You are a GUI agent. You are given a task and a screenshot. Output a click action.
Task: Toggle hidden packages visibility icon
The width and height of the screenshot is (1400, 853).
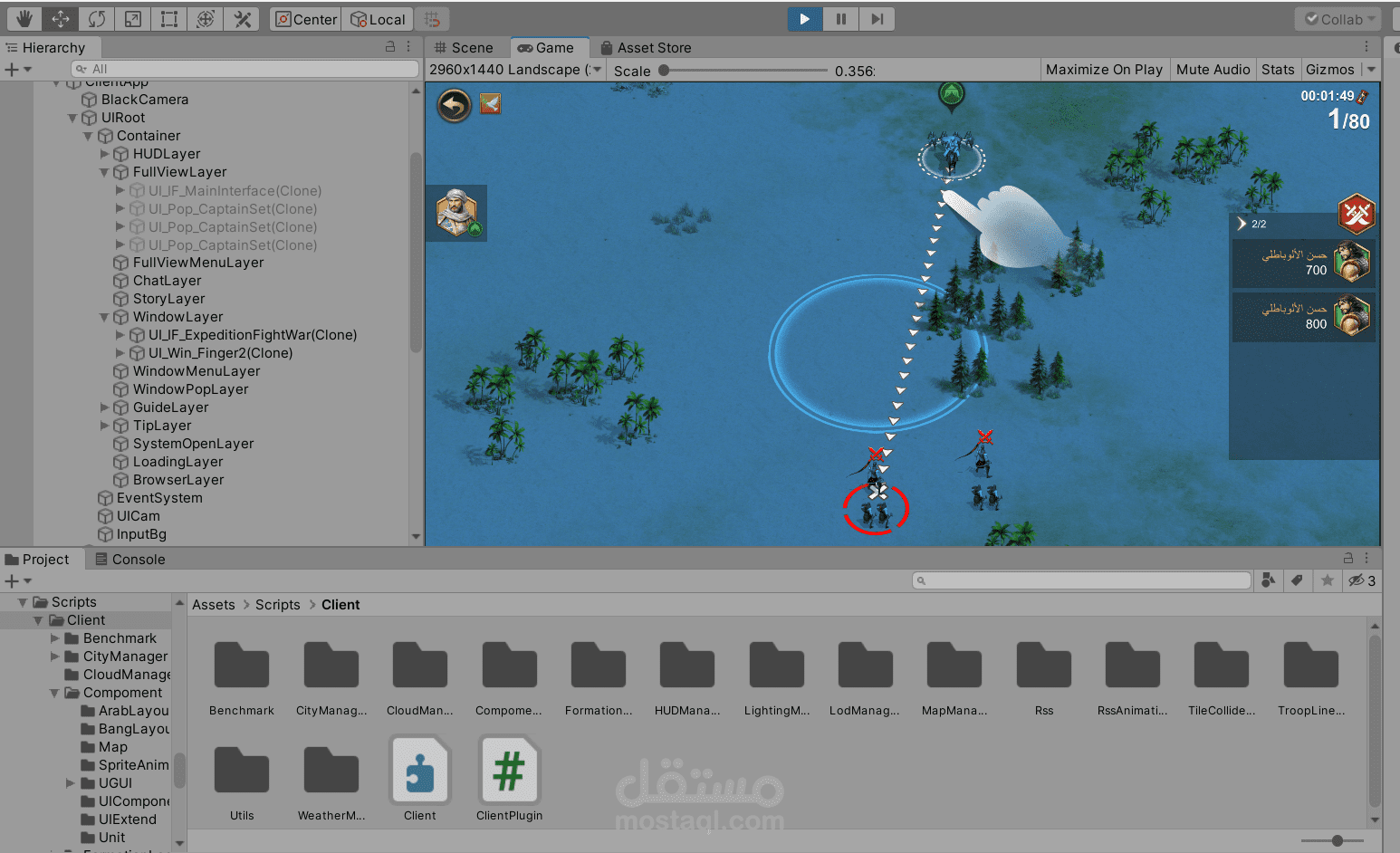pos(1361,580)
